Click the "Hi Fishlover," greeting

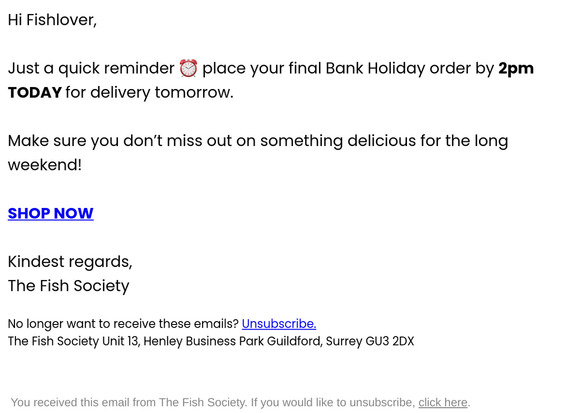(x=52, y=20)
